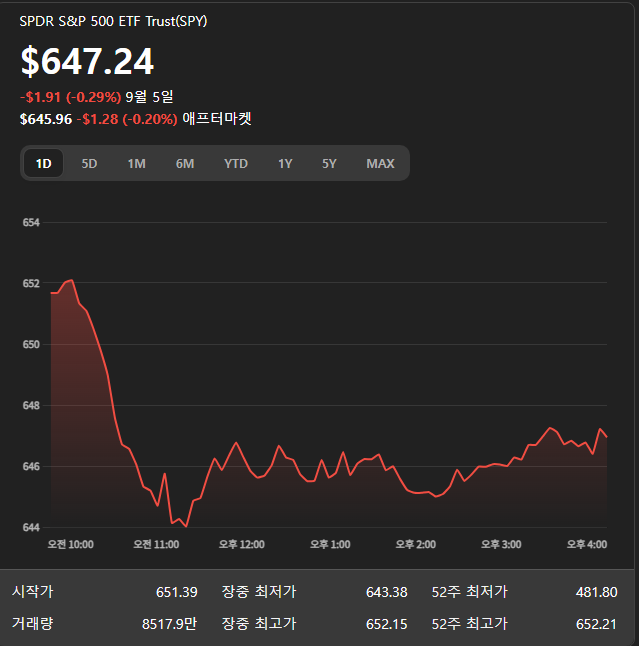Click the 652.15 intraday high value
Screen dimensions: 639x646
point(386,624)
